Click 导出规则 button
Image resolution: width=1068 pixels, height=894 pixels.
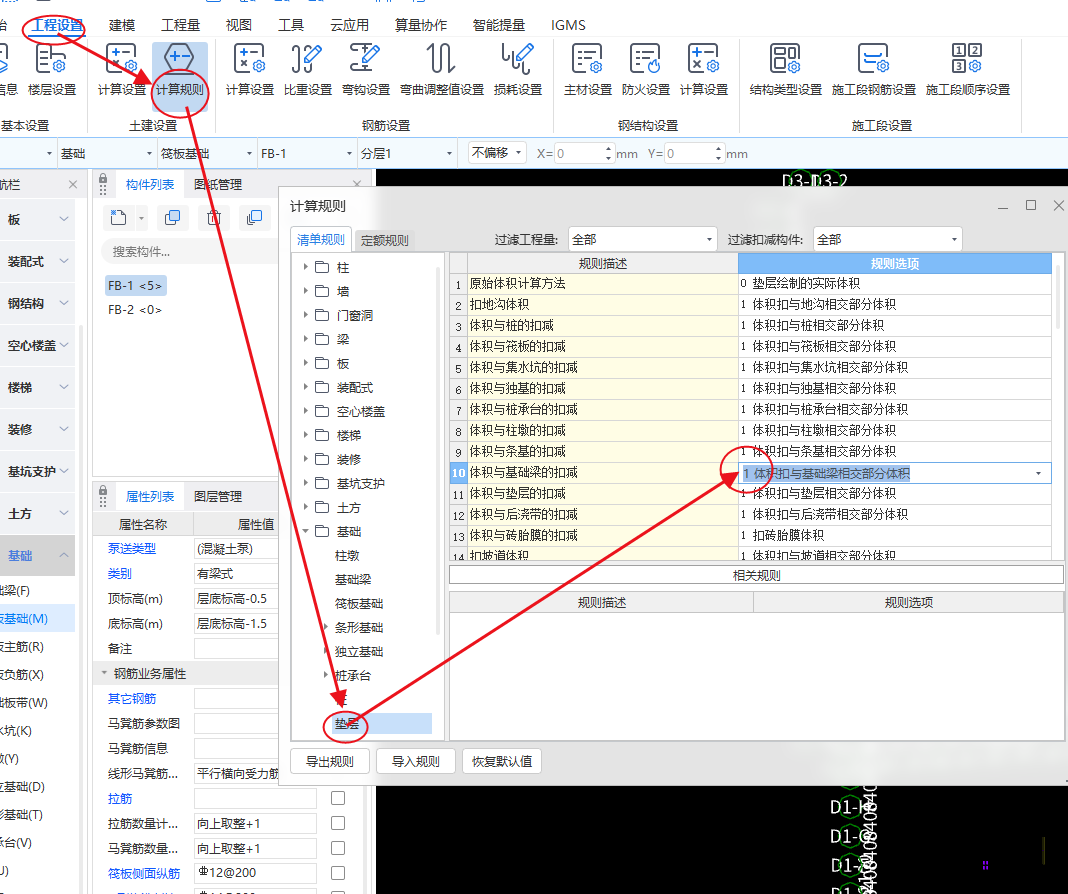(330, 761)
